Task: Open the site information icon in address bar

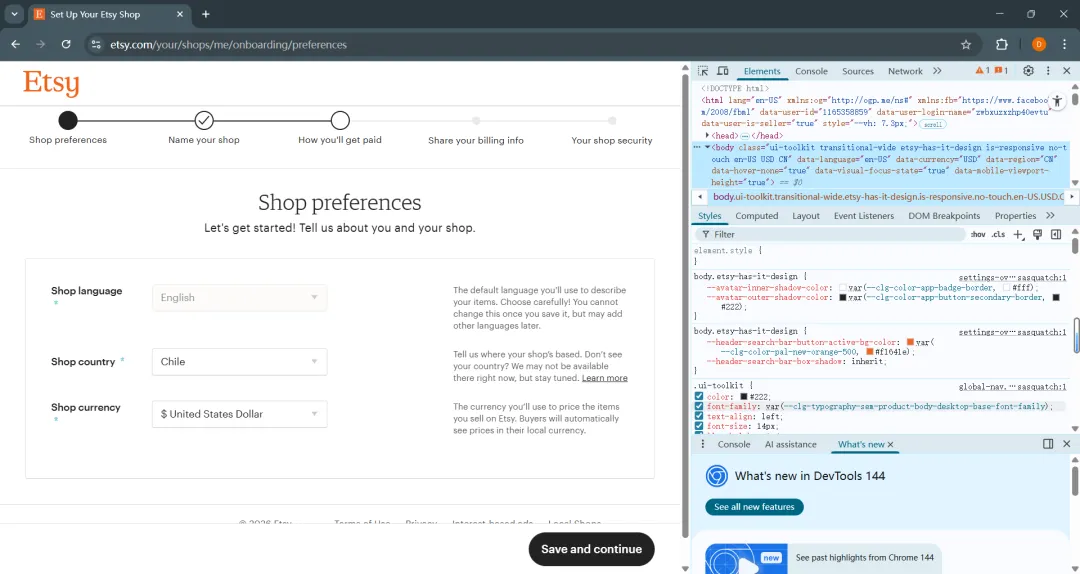Action: click(x=96, y=45)
